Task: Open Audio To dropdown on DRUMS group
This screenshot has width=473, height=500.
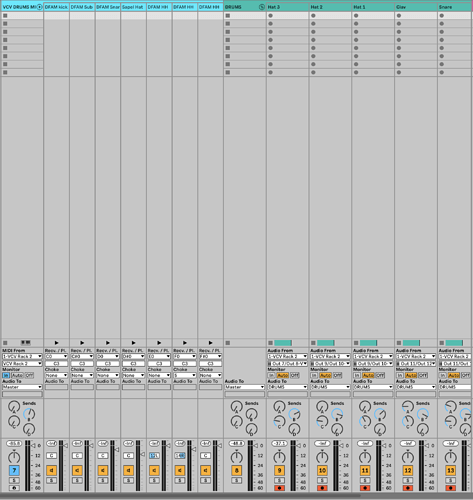Action: [245, 387]
